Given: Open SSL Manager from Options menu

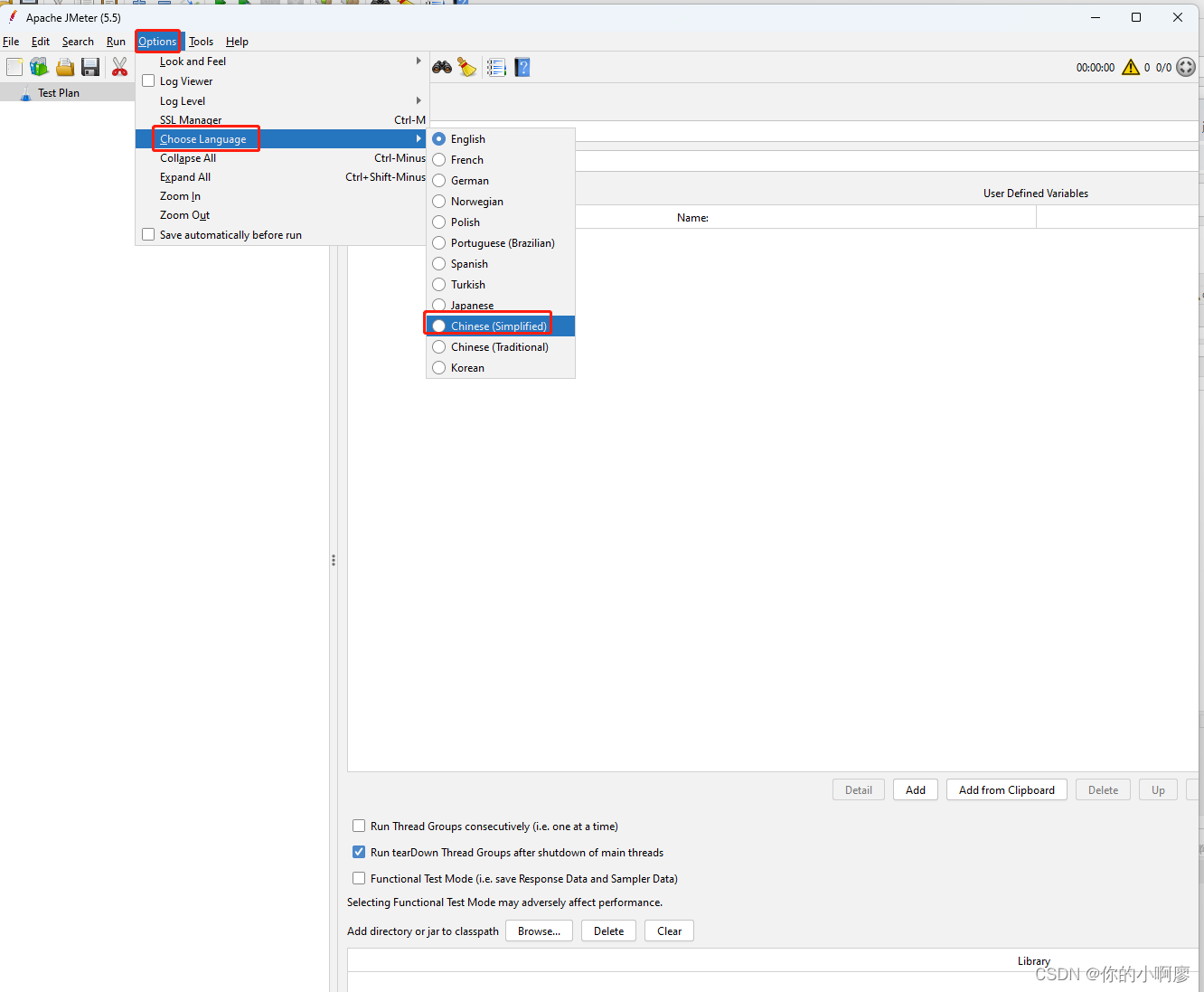Looking at the screenshot, I should [281, 120].
